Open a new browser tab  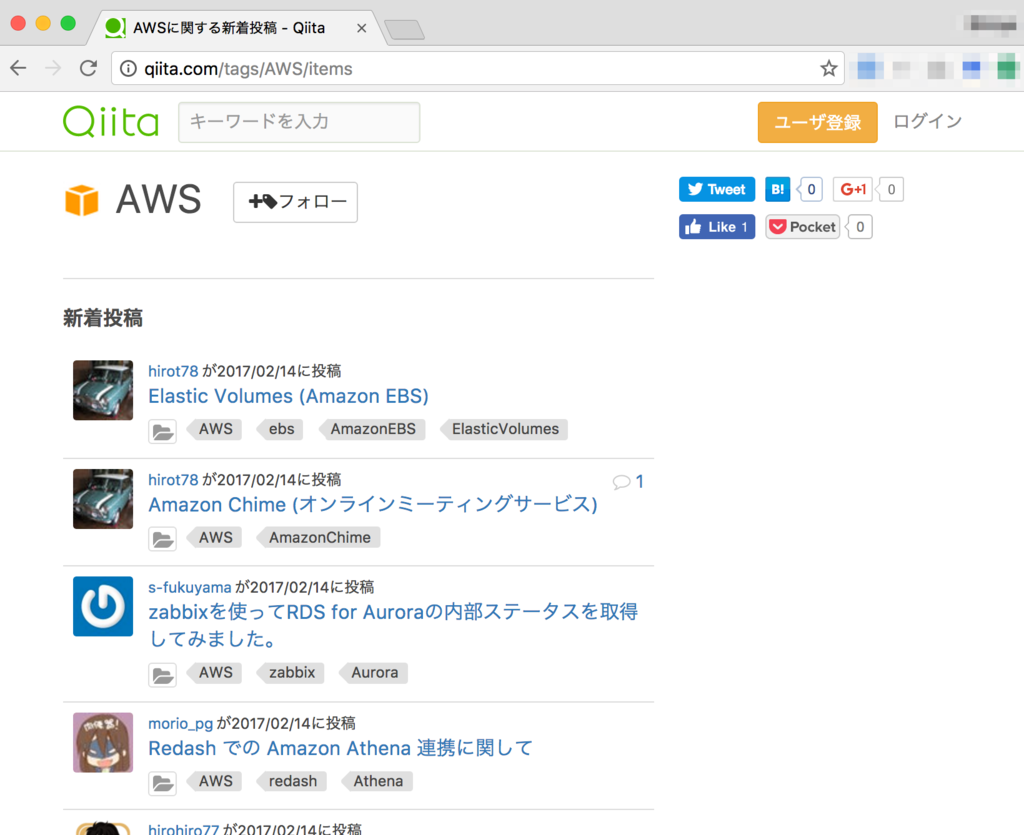pyautogui.click(x=404, y=29)
